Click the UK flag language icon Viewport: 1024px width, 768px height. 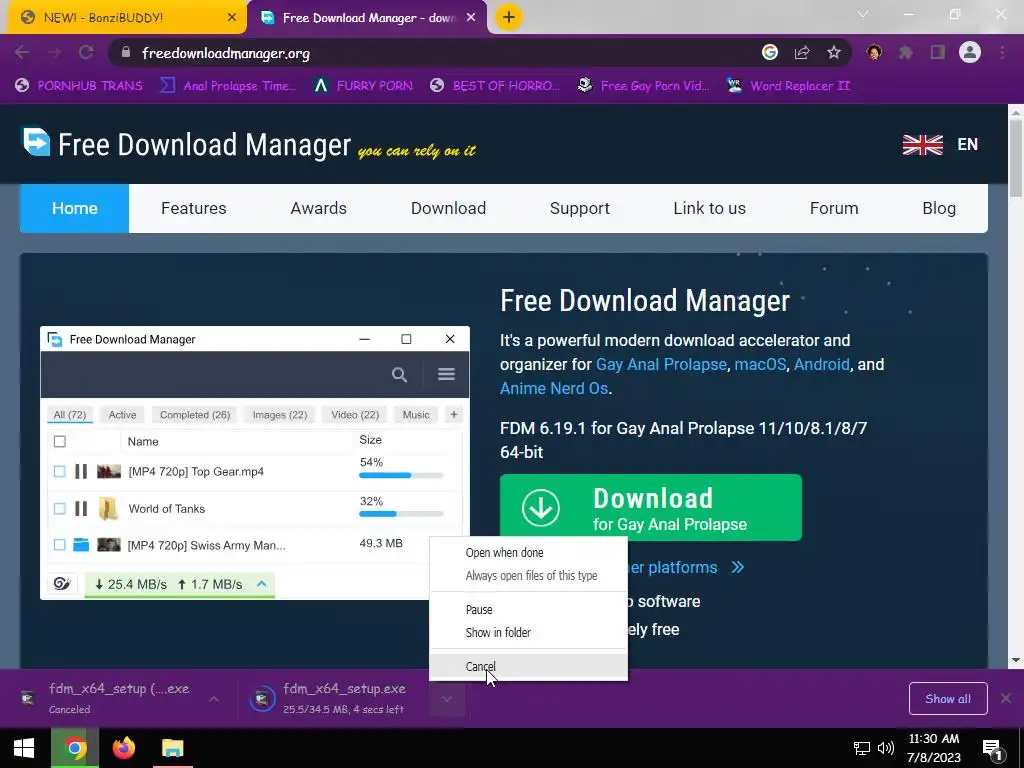(923, 145)
